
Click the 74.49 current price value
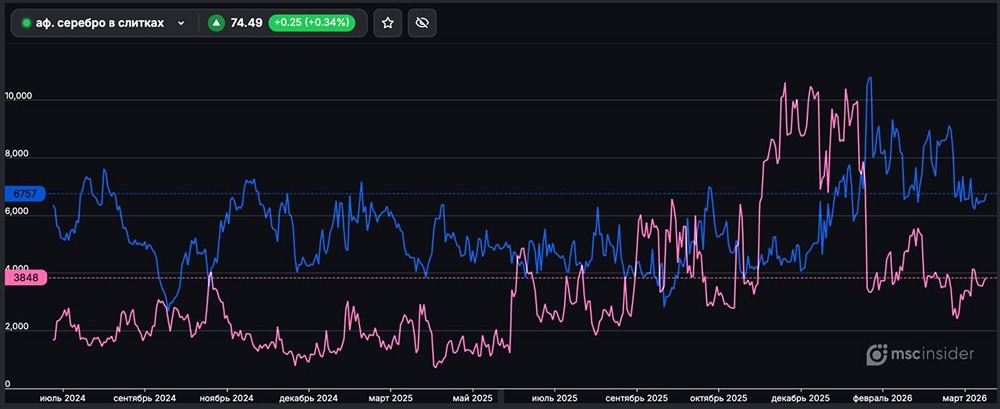point(245,22)
